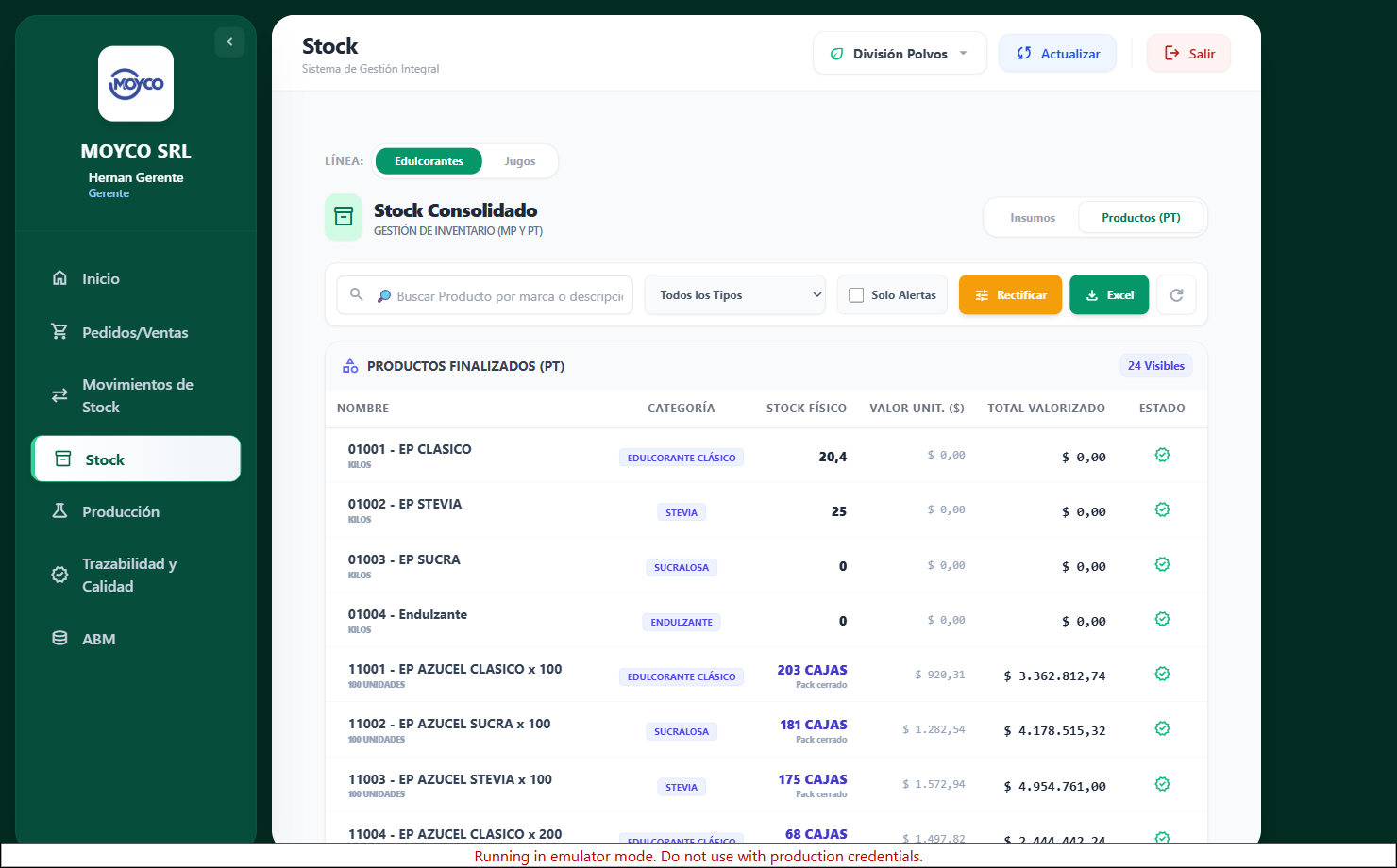Click status check icon for 01002 - EP STEVIA
This screenshot has width=1397, height=868.
[1162, 509]
